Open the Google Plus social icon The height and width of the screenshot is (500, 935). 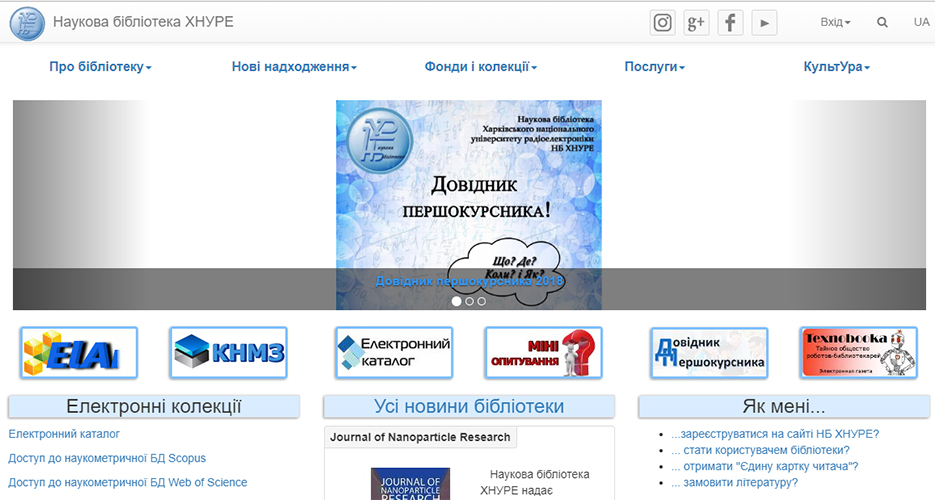coord(696,22)
